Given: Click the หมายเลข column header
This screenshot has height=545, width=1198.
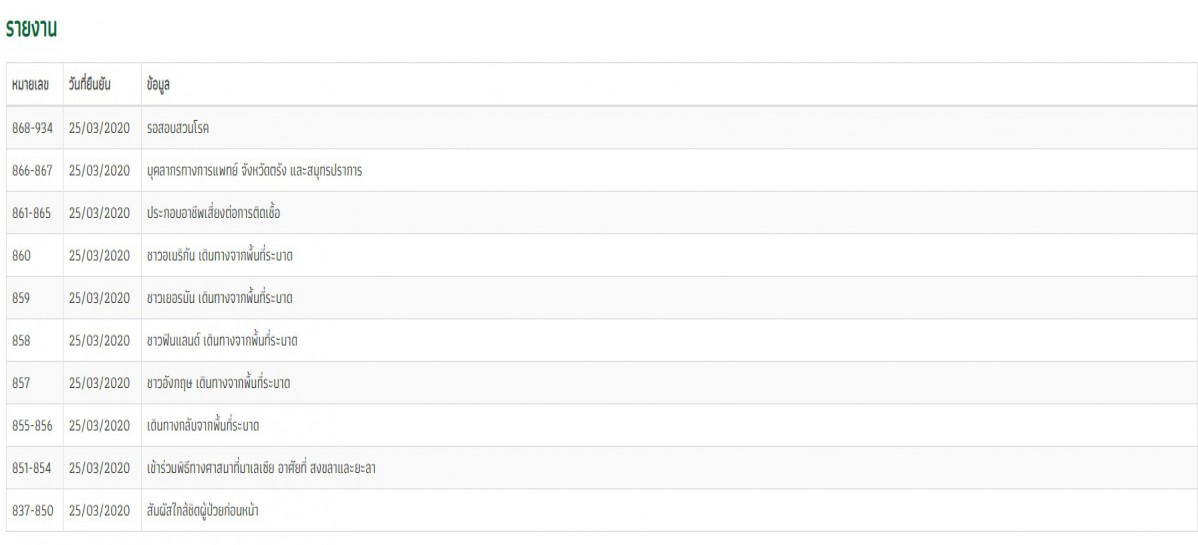Looking at the screenshot, I should point(31,85).
